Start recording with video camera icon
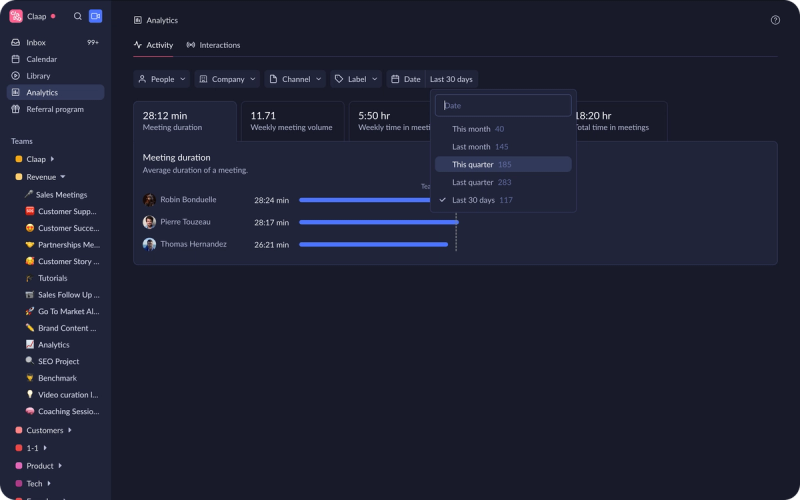800x500 pixels. click(x=95, y=16)
